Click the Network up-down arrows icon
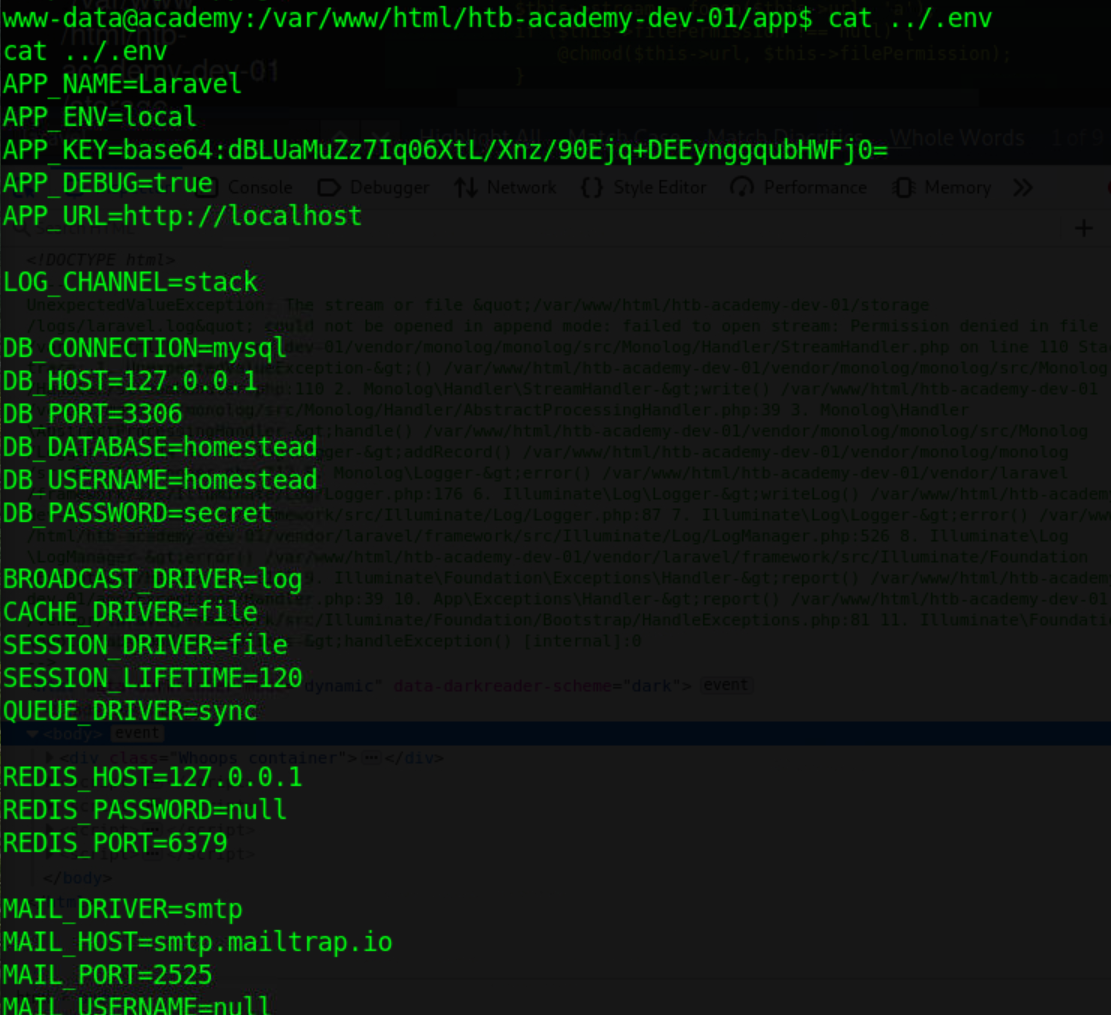 coord(466,188)
